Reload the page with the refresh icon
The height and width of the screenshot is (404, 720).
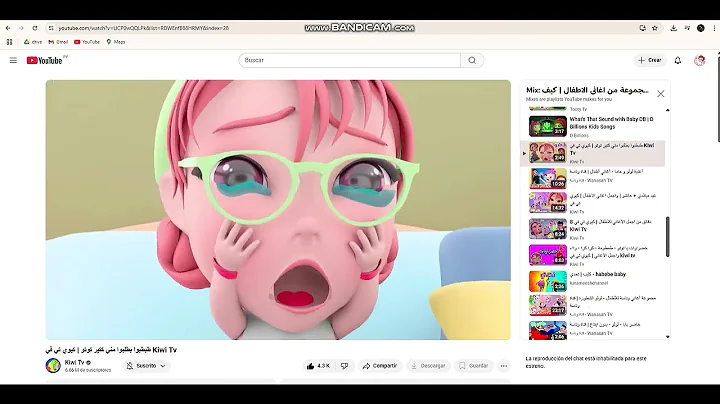(35, 28)
